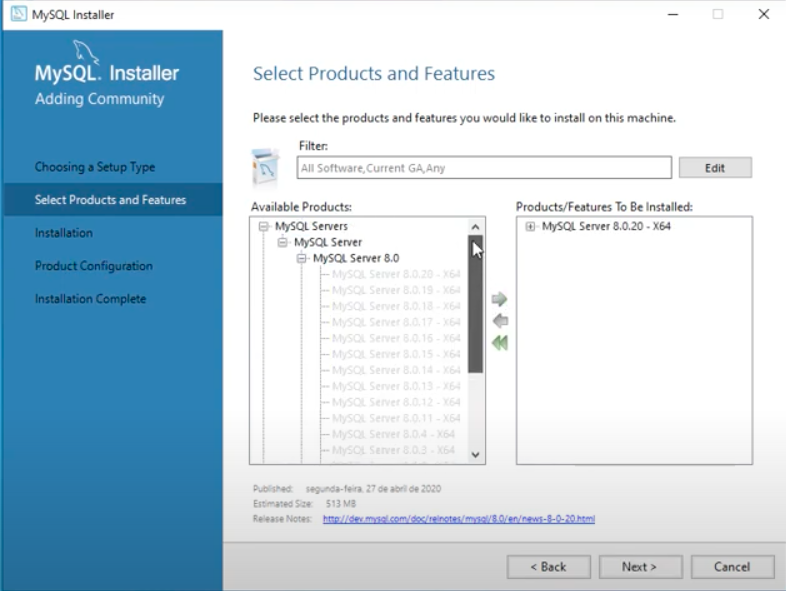Open the release notes hyperlink
This screenshot has width=786, height=591.
click(x=459, y=519)
